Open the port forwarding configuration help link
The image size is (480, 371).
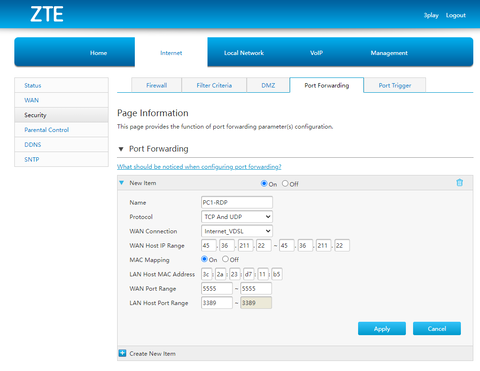coord(199,167)
